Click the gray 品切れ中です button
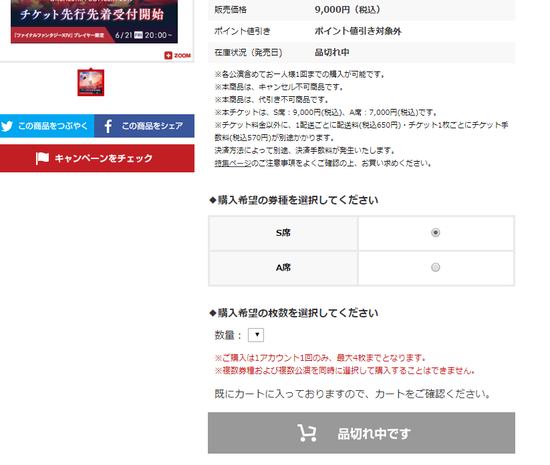Image resolution: width=550 pixels, height=465 pixels. [361, 433]
